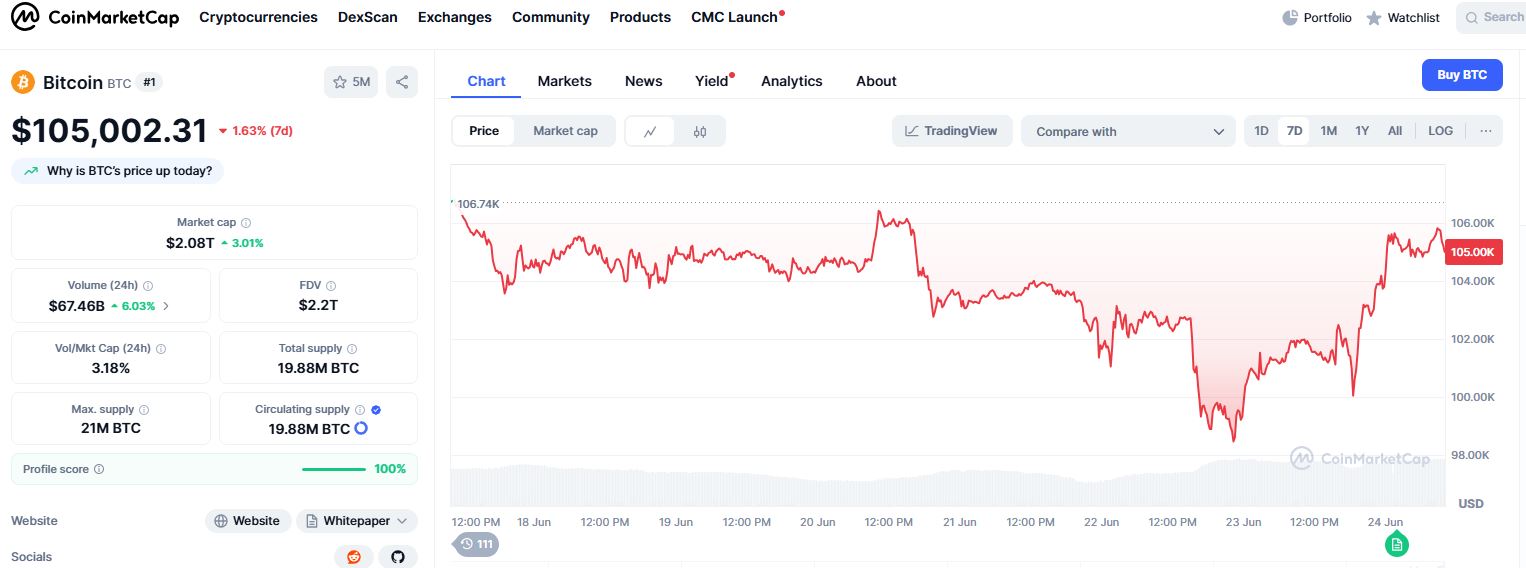Screen dimensions: 1526x568
Task: Open the Bitcoin Website link
Action: click(248, 521)
